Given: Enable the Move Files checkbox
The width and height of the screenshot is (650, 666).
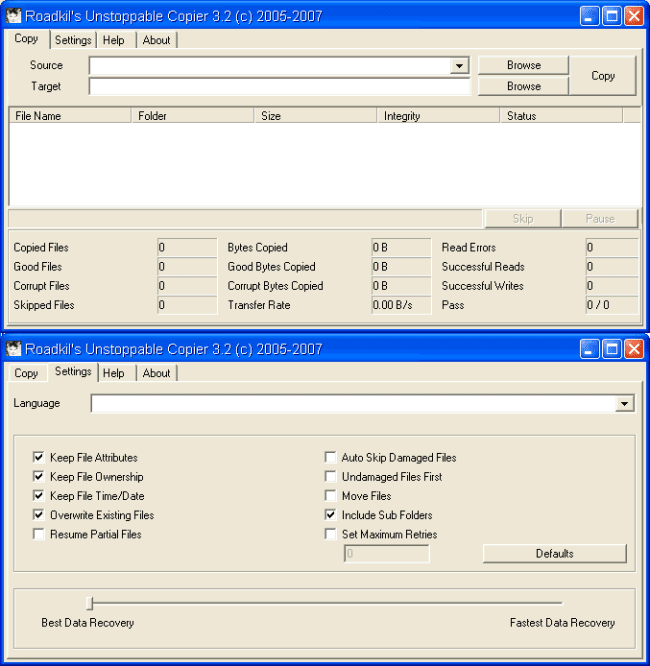Looking at the screenshot, I should 331,496.
